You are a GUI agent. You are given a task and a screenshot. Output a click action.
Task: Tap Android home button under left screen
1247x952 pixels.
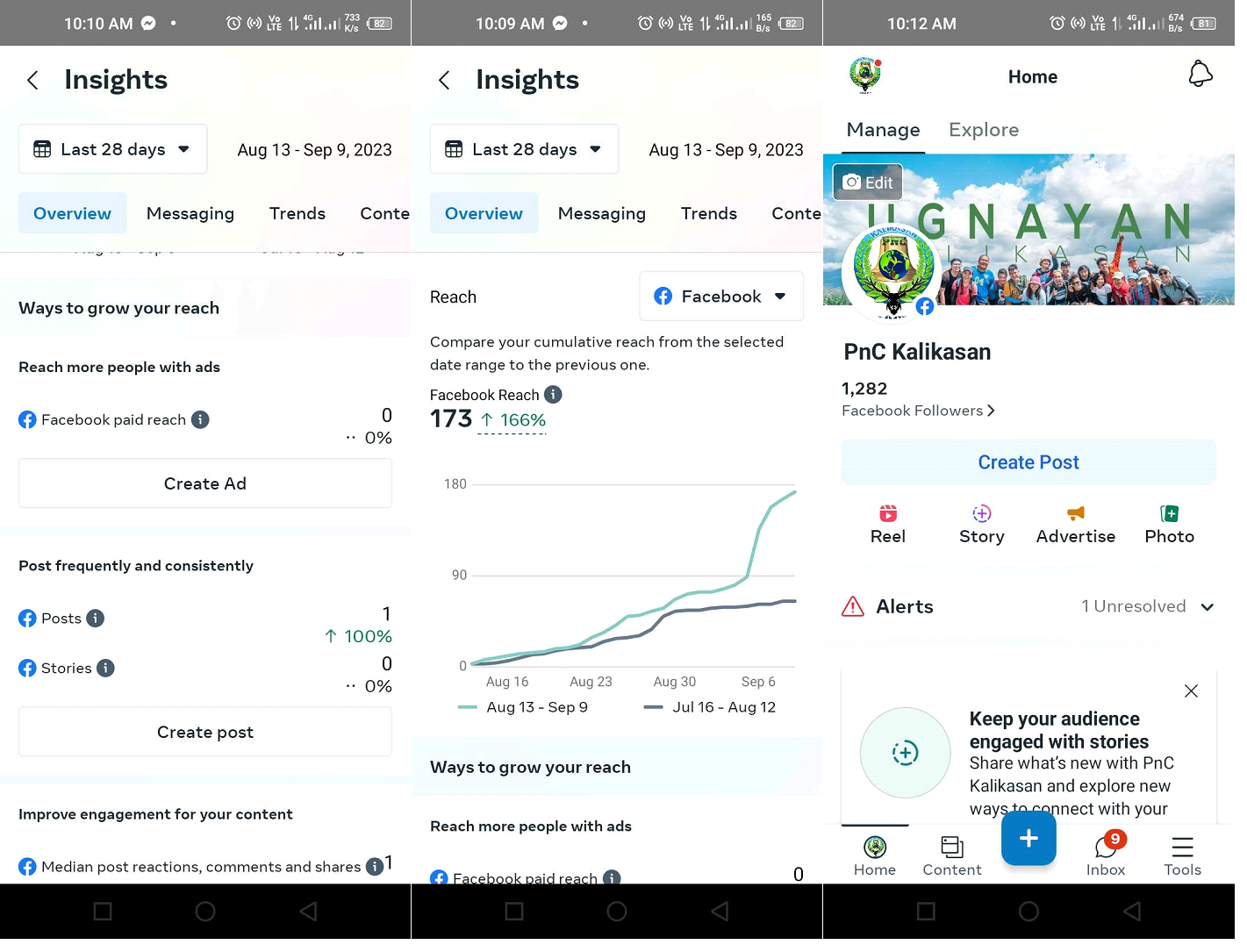(205, 912)
